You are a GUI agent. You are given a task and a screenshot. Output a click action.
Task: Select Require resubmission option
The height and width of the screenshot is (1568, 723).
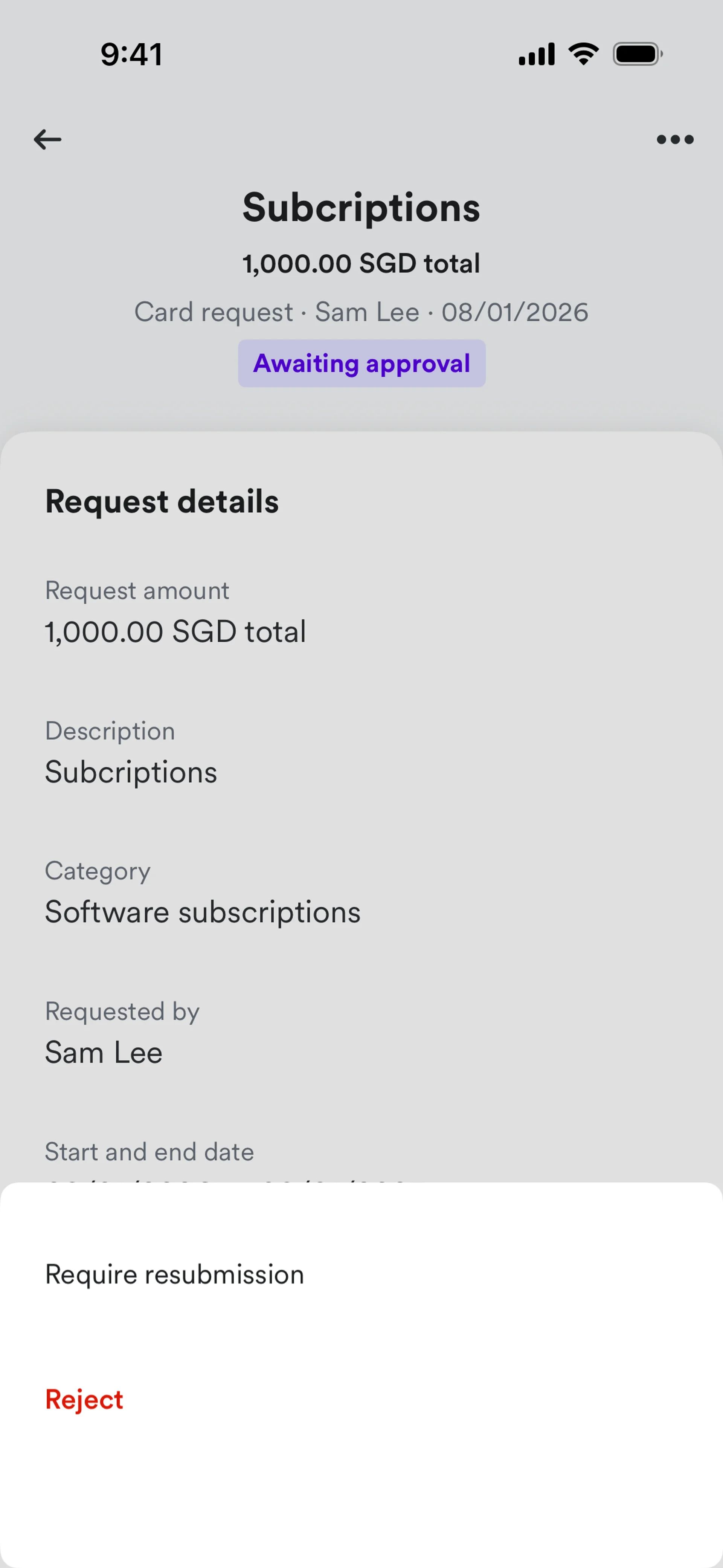point(175,1275)
